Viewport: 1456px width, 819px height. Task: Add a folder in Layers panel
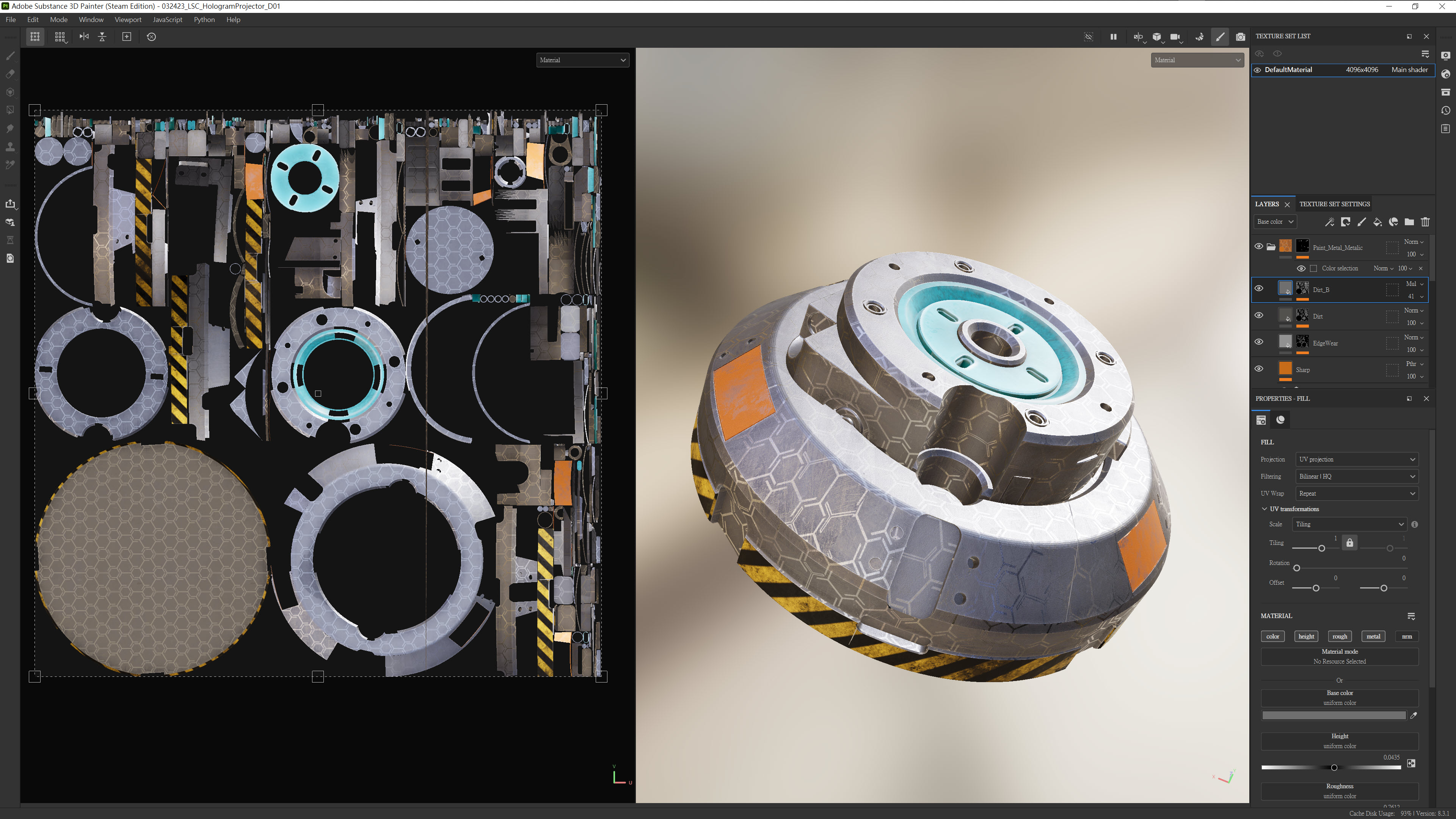point(1409,222)
